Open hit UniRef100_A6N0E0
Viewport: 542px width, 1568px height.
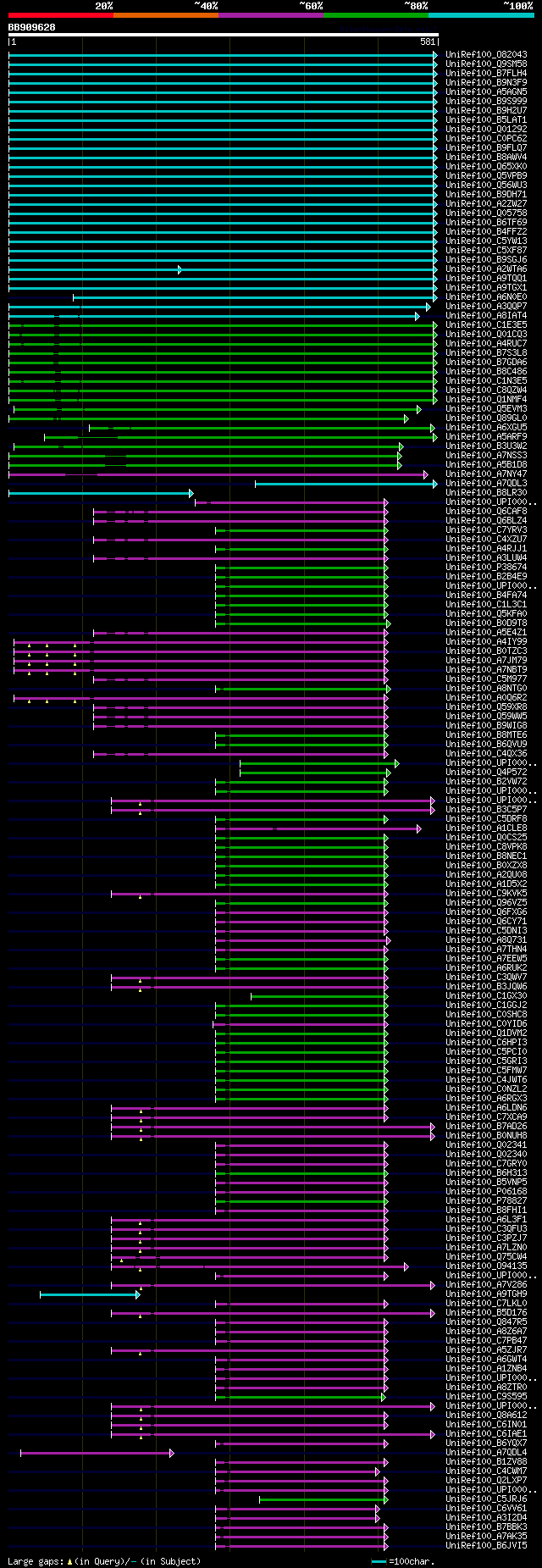pyautogui.click(x=486, y=296)
